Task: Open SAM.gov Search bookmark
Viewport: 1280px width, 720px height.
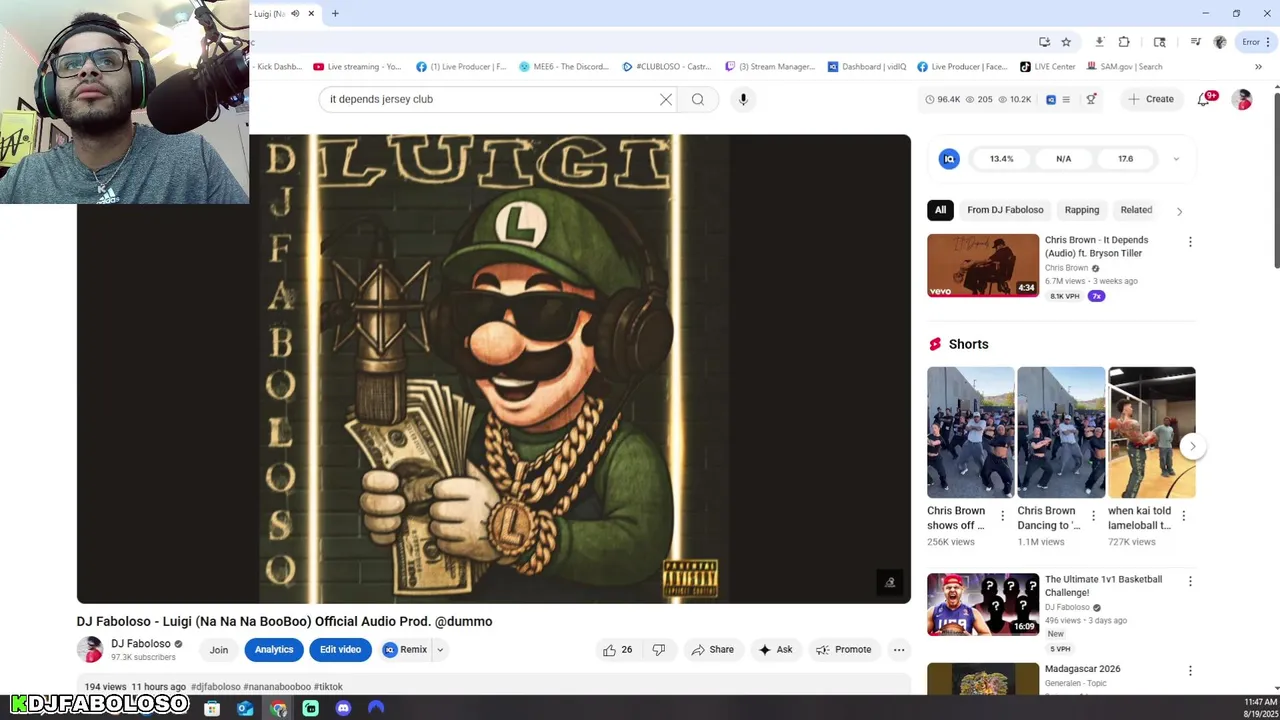Action: click(x=1124, y=67)
